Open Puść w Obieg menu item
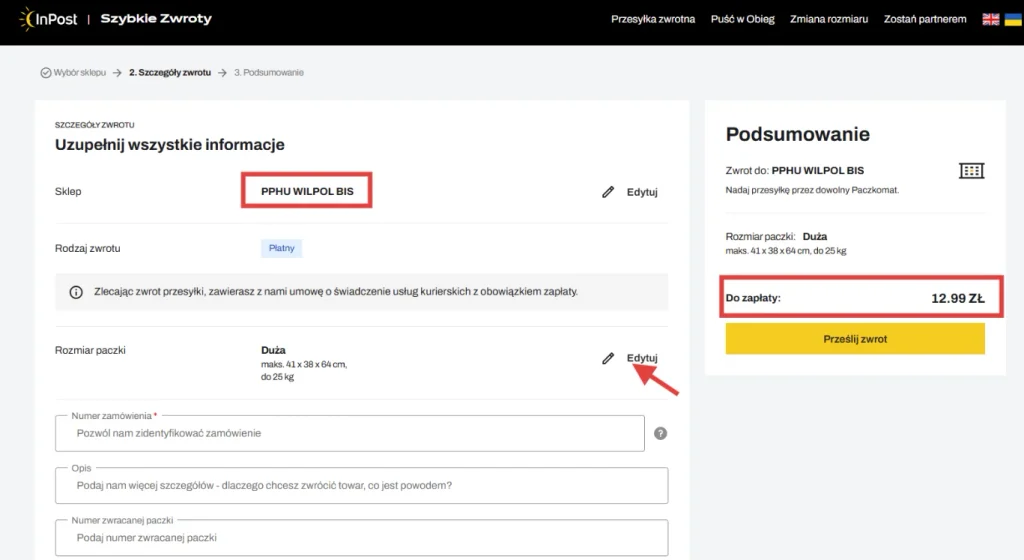 click(x=743, y=19)
